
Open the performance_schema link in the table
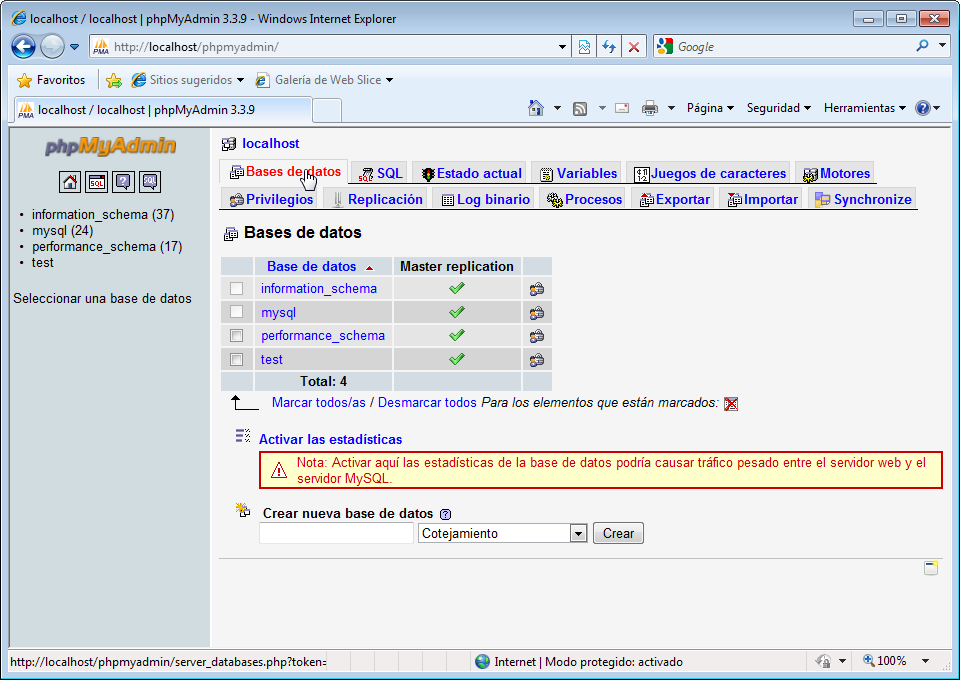(x=323, y=336)
